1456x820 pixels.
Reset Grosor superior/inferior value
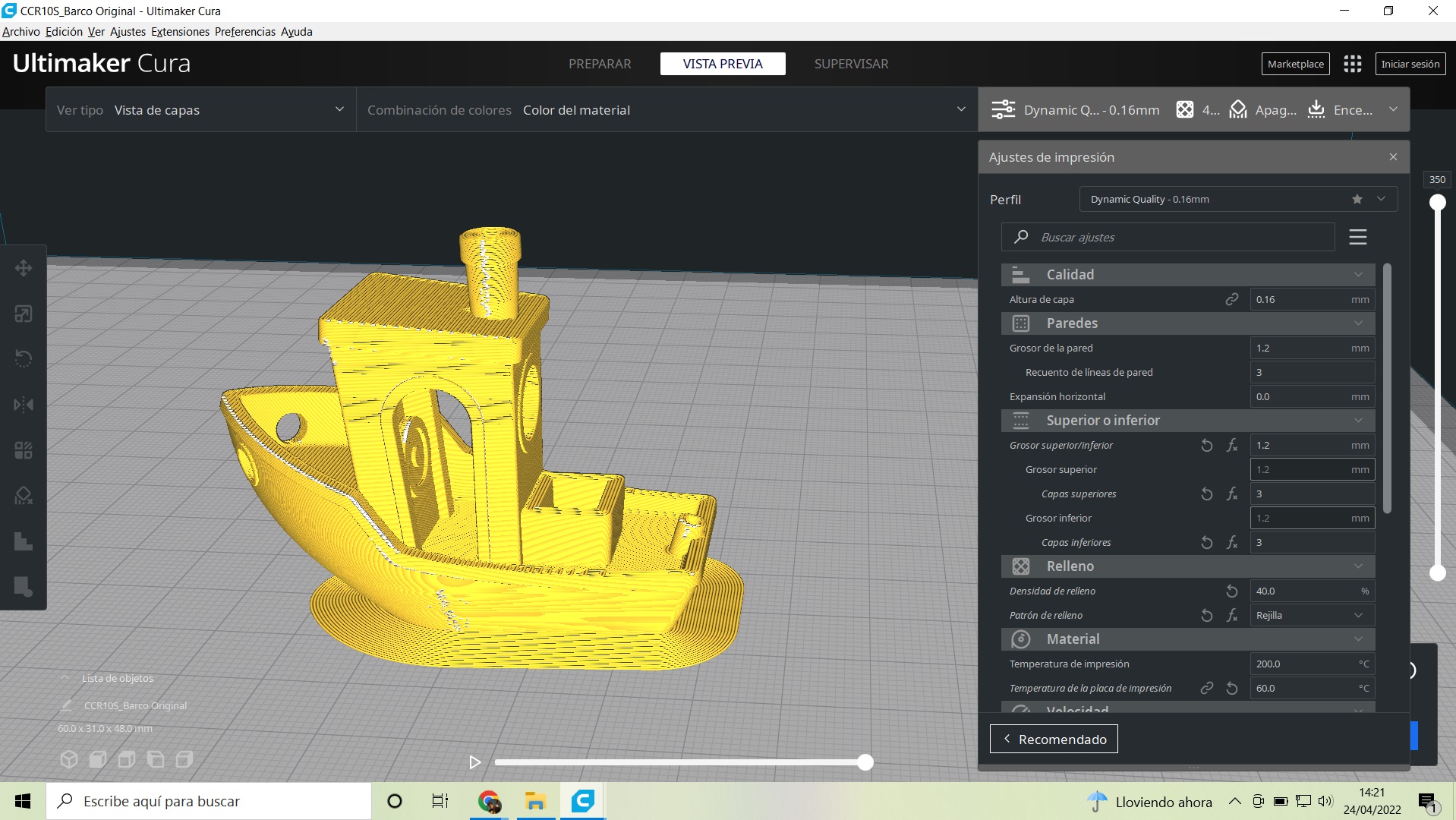[x=1207, y=445]
